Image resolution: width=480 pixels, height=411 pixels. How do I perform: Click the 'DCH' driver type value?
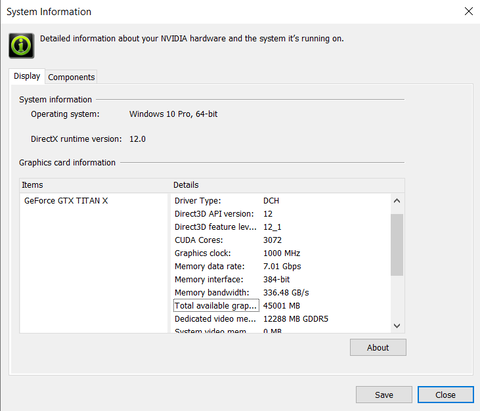coord(271,201)
